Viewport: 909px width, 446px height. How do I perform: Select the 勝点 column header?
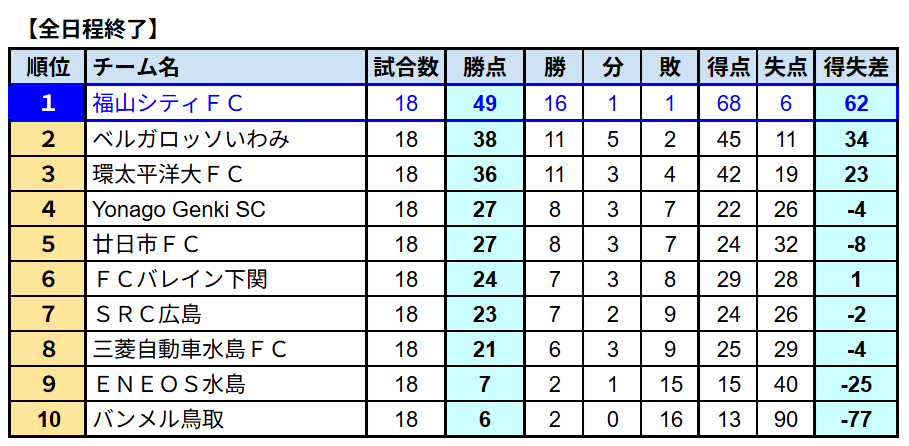click(x=485, y=68)
